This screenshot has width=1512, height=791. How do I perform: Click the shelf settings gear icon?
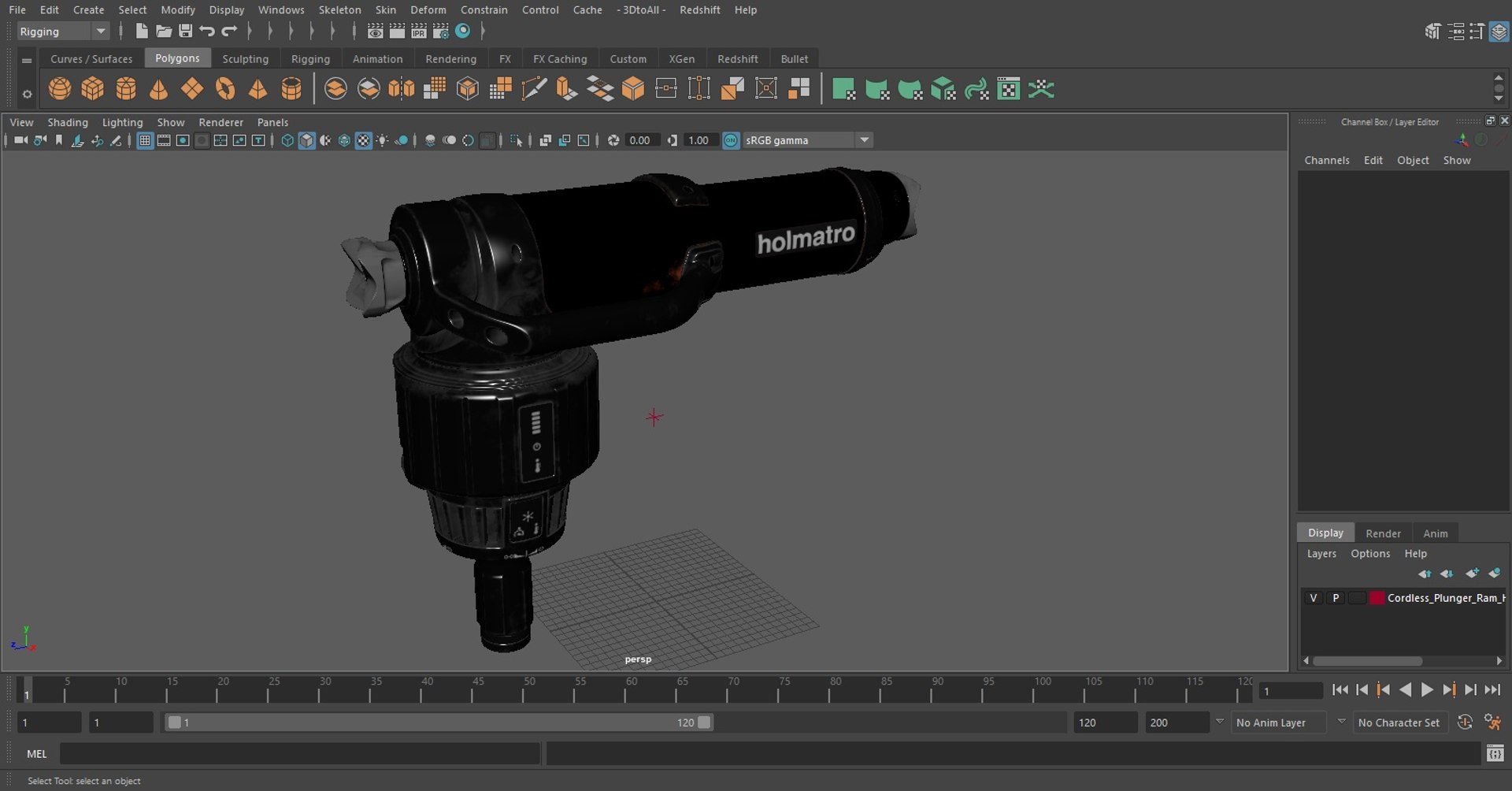27,95
